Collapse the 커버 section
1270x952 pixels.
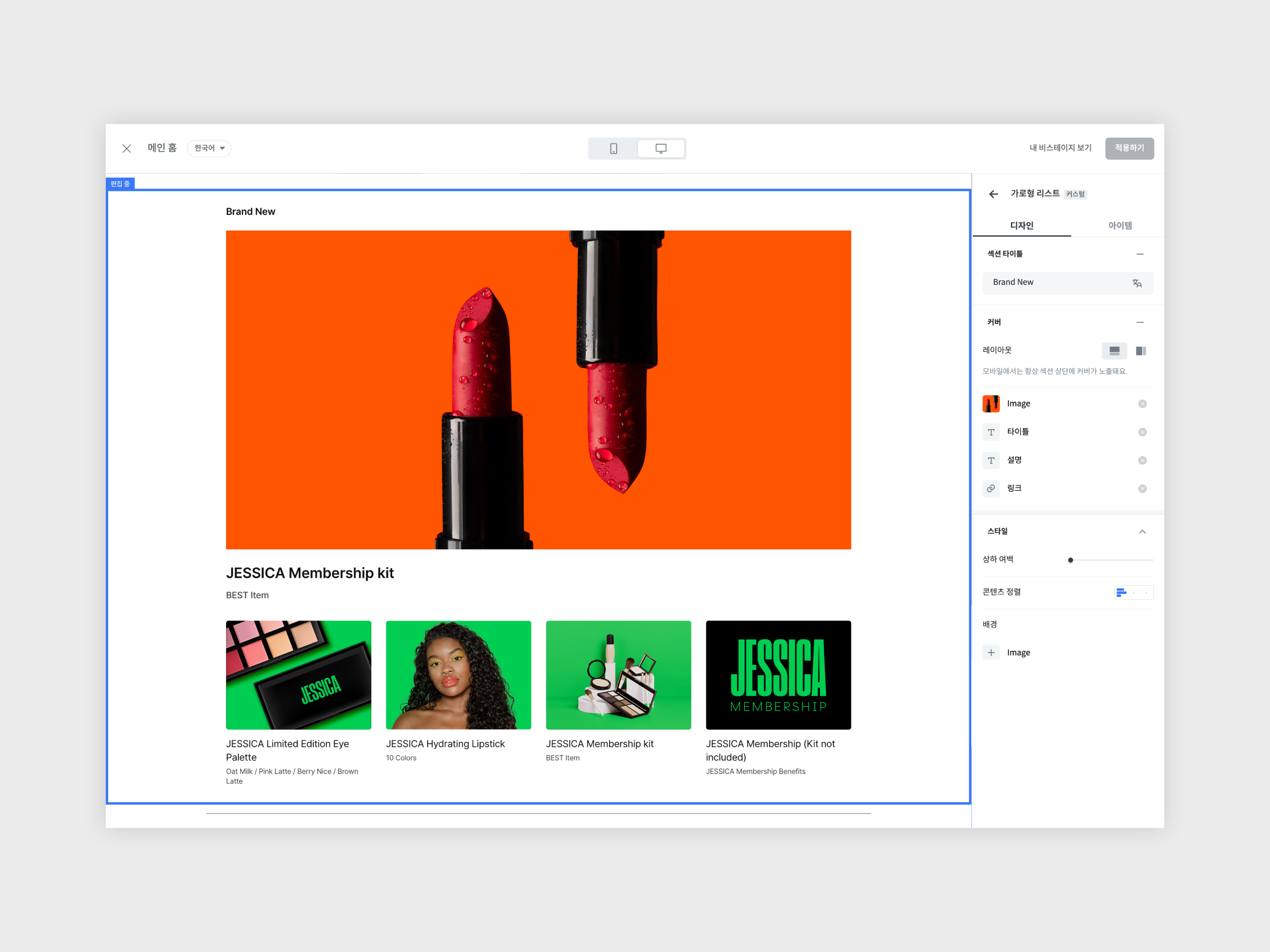tap(1139, 322)
